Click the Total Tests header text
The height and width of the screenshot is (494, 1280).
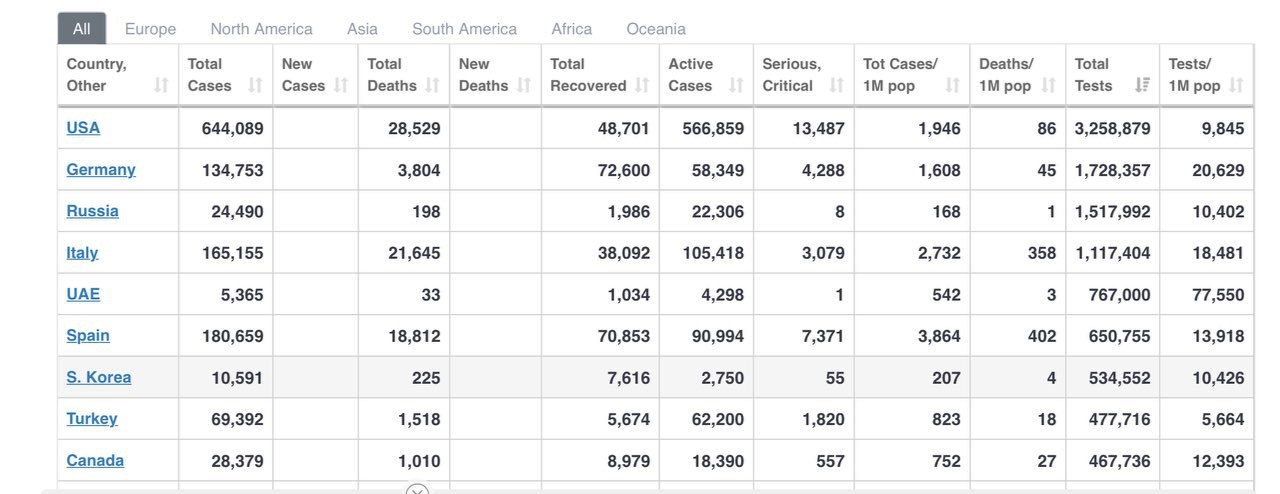[1094, 75]
